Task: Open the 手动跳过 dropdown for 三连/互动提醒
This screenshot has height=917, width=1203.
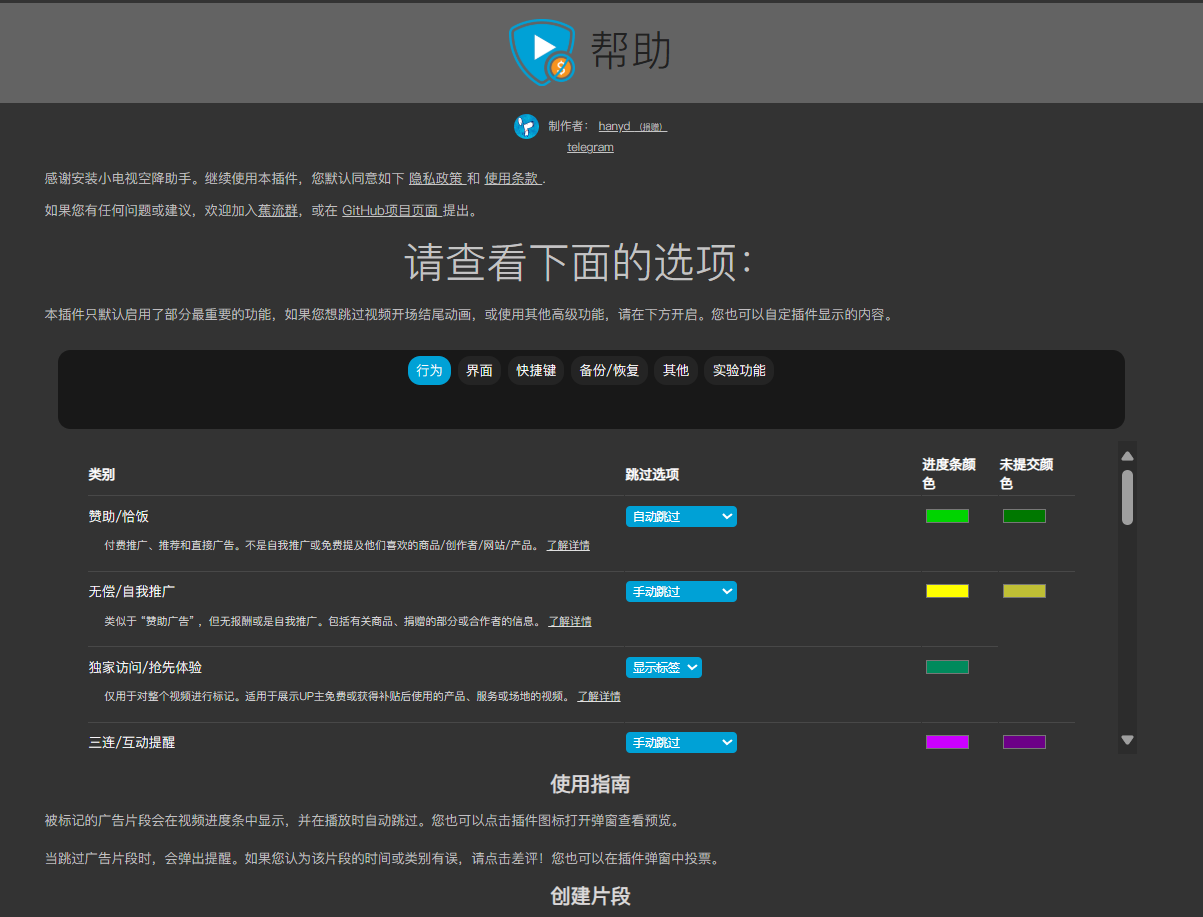Action: coord(681,742)
